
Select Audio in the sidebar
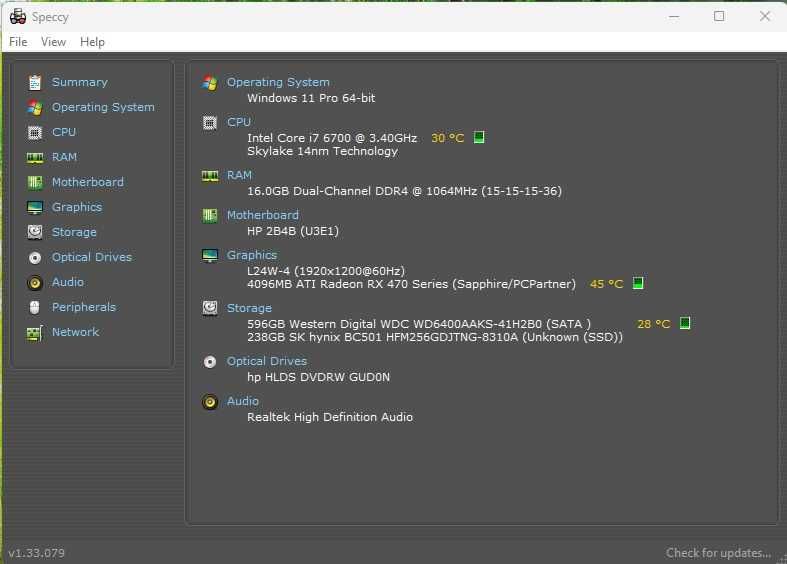pyautogui.click(x=68, y=283)
